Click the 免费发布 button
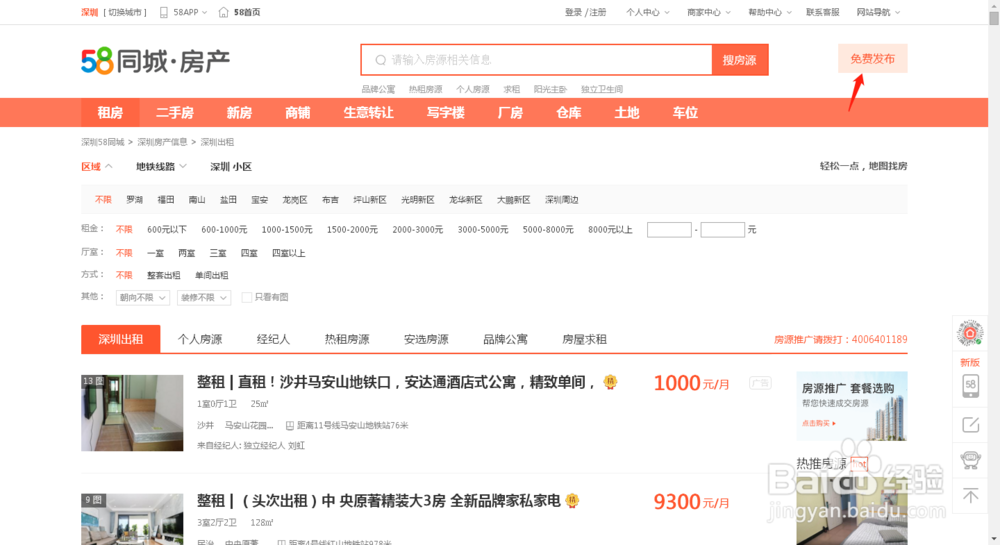Viewport: 1000px width, 545px height. coord(872,59)
